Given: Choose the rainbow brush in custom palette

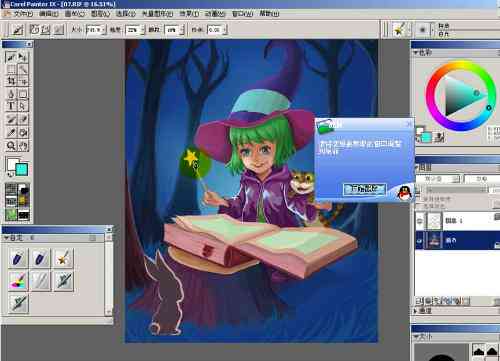Looking at the screenshot, I should pyautogui.click(x=18, y=281).
